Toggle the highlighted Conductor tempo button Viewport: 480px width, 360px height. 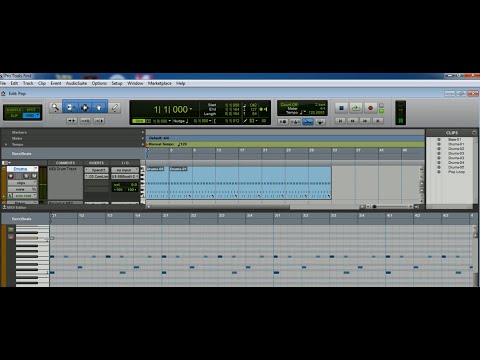point(308,122)
